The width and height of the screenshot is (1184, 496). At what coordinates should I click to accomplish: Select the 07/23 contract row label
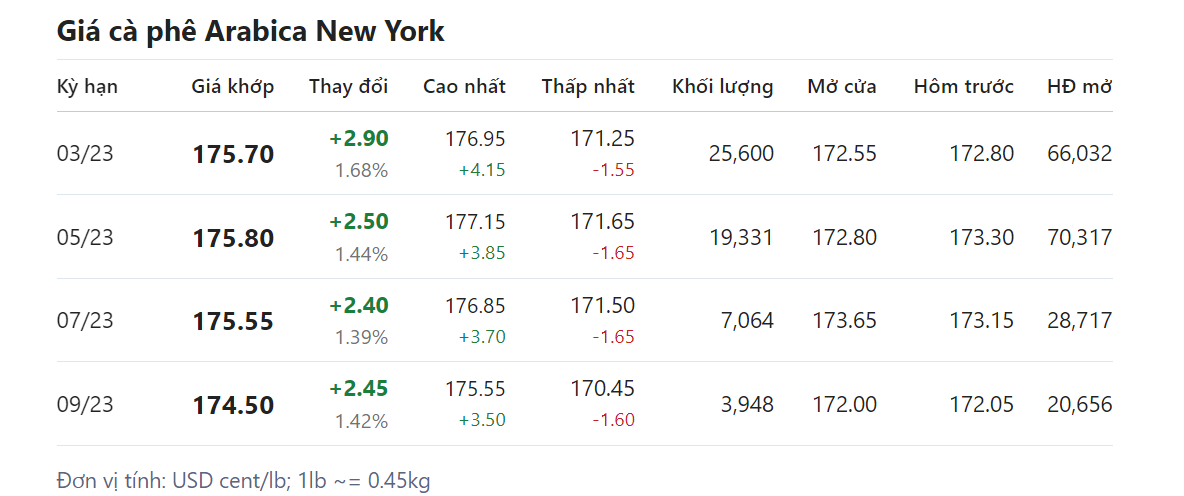tap(85, 321)
